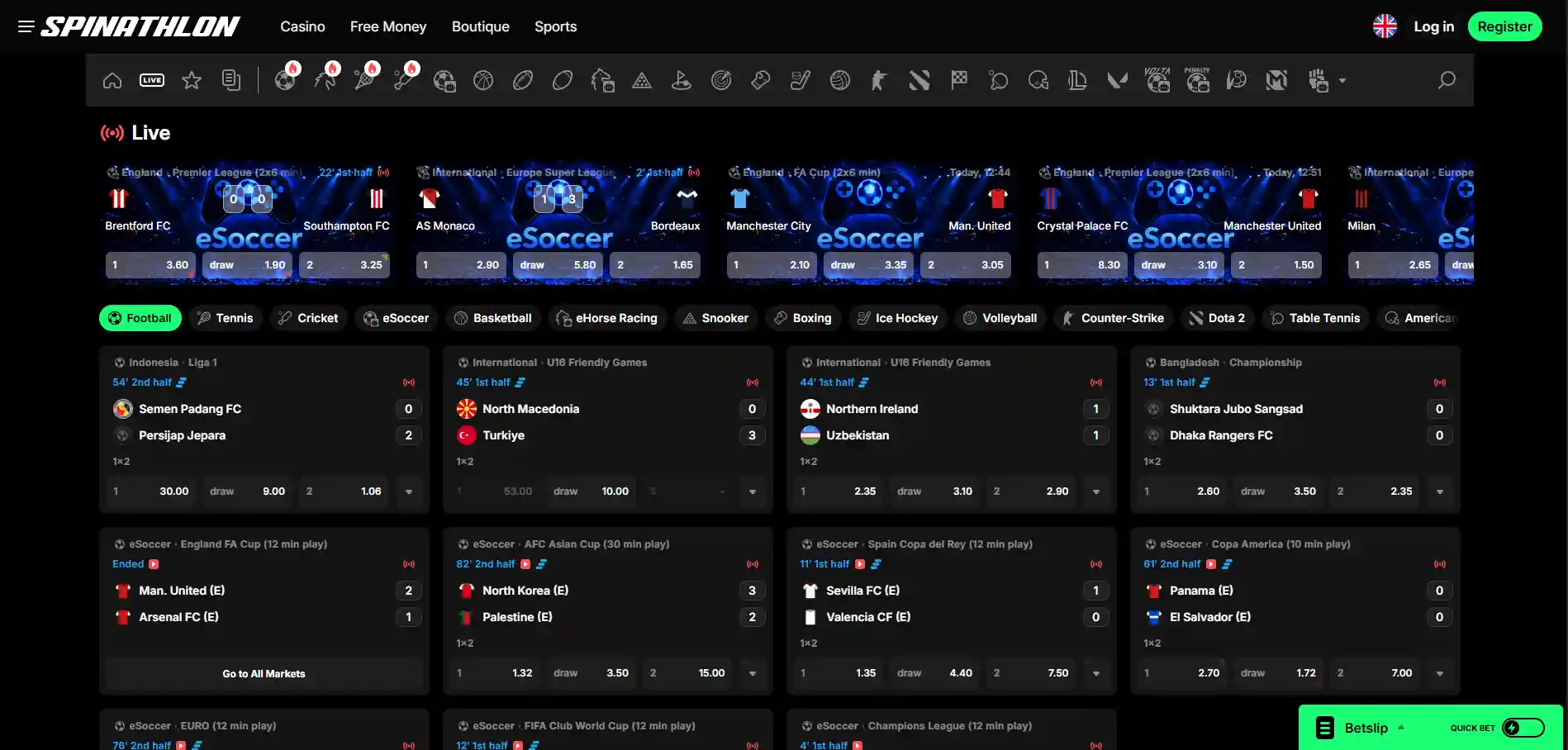Screen dimensions: 1568x750
Task: Expand markets for Panama (E) match
Action: pos(1440,673)
